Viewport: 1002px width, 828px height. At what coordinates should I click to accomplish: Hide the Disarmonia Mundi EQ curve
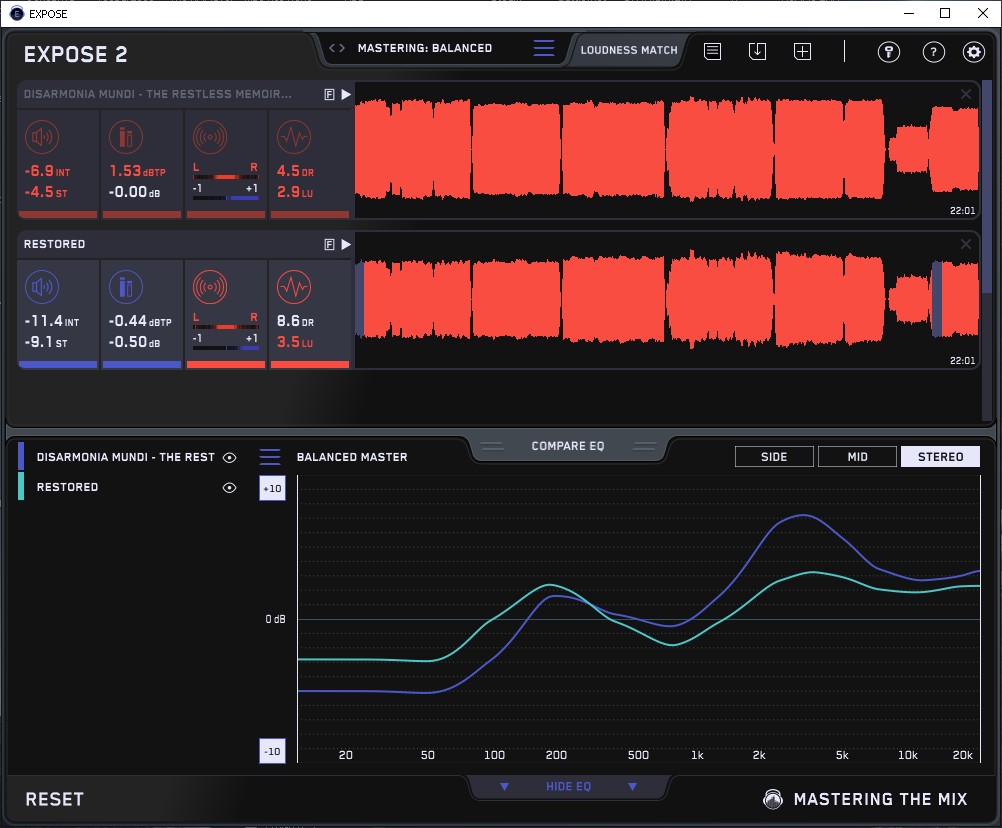pyautogui.click(x=229, y=457)
